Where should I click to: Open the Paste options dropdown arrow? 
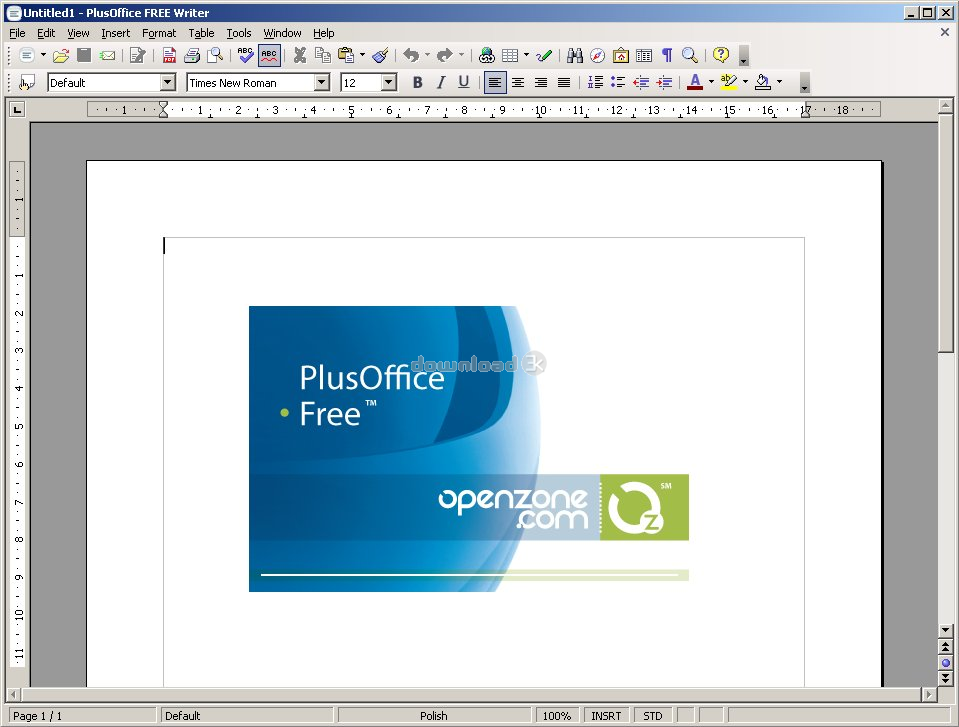362,56
